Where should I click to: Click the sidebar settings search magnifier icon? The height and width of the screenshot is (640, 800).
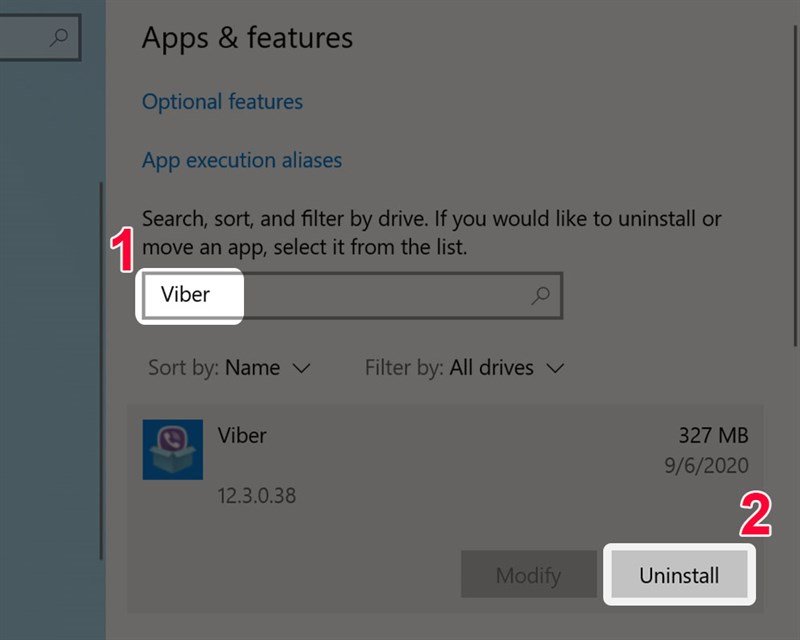point(59,37)
